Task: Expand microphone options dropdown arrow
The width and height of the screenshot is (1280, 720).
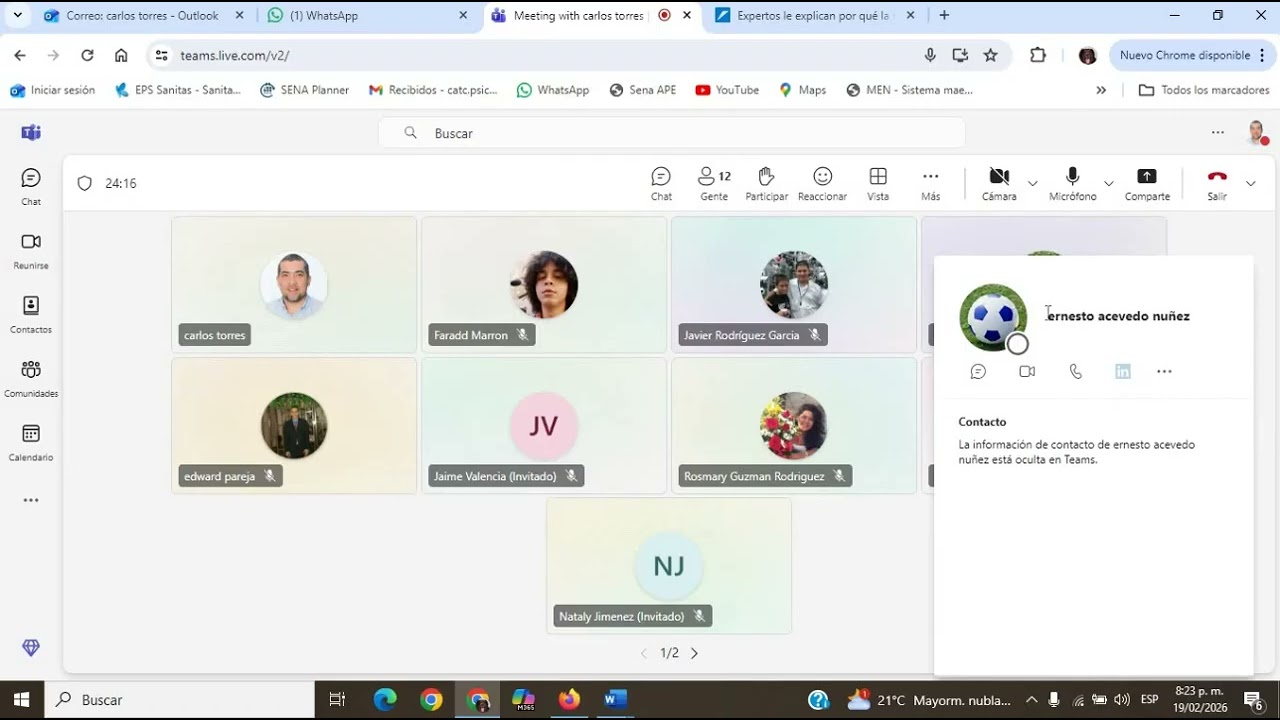Action: point(1109,184)
